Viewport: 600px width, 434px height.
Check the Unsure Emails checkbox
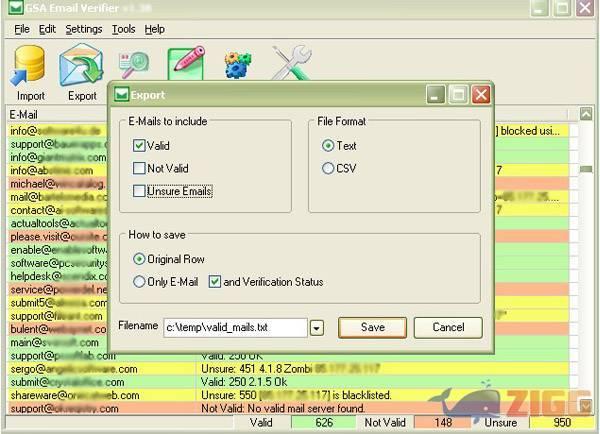click(139, 191)
